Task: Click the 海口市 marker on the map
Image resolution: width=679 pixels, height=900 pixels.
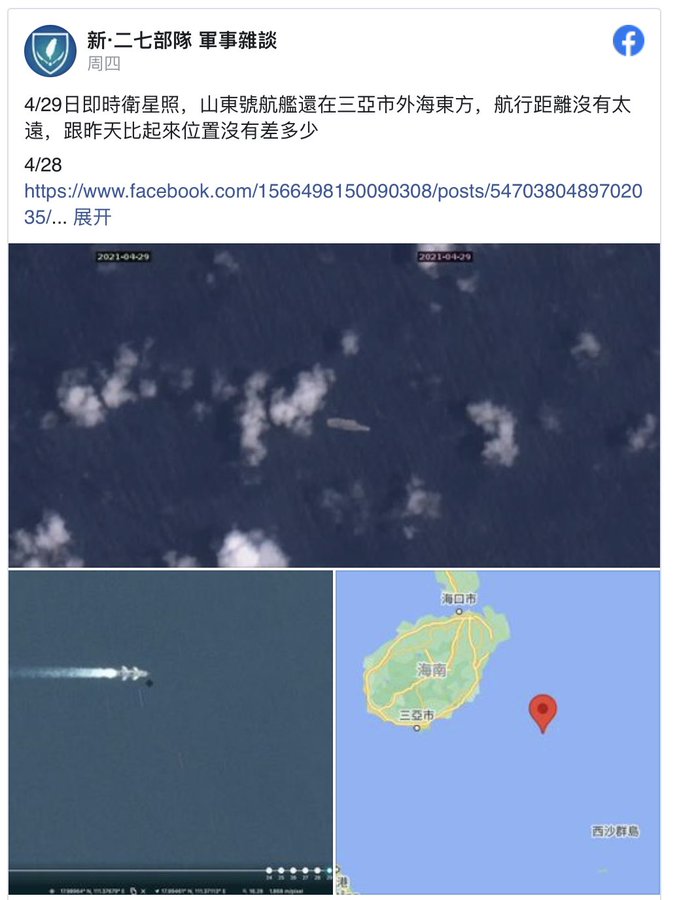Action: click(459, 611)
